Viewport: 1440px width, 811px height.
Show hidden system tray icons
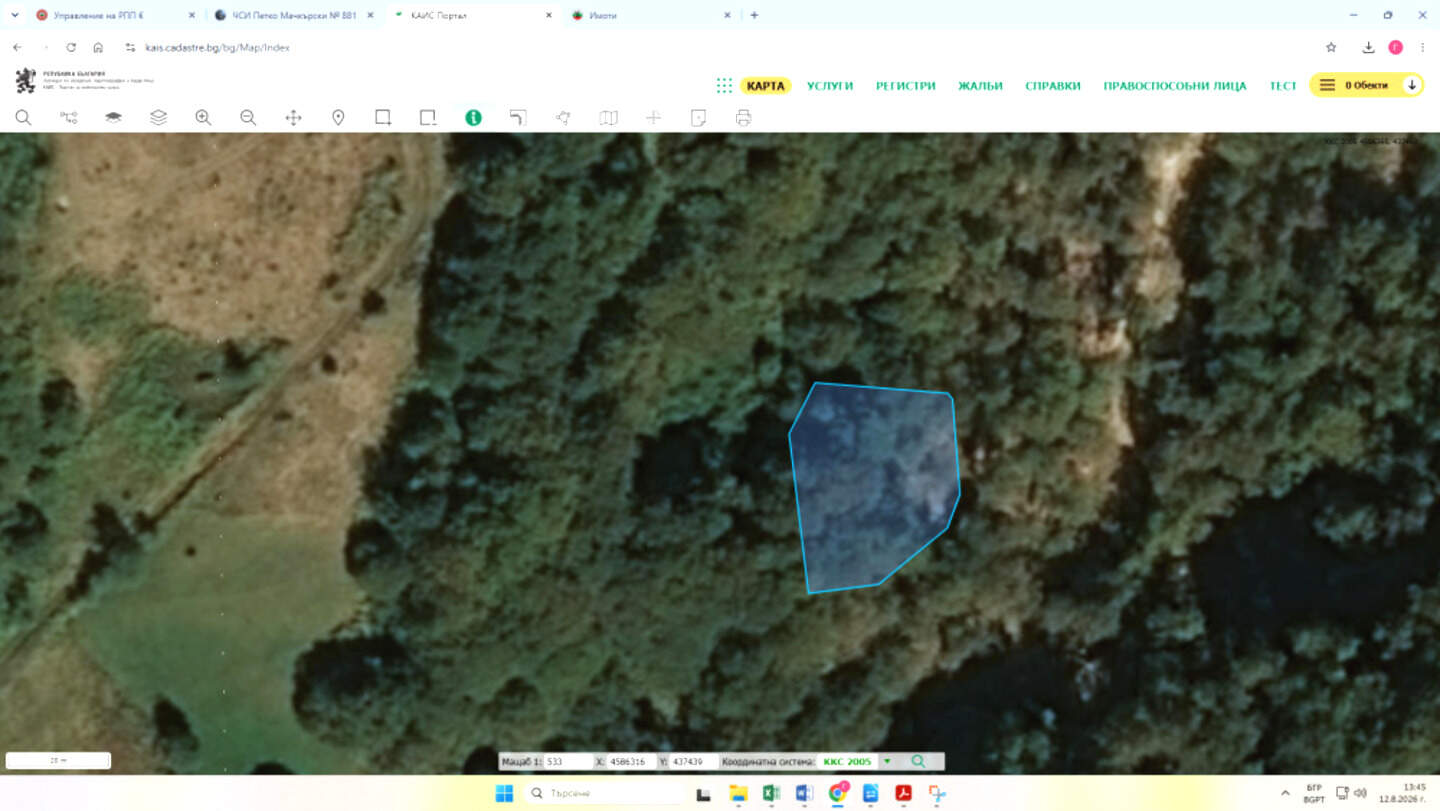(1287, 793)
